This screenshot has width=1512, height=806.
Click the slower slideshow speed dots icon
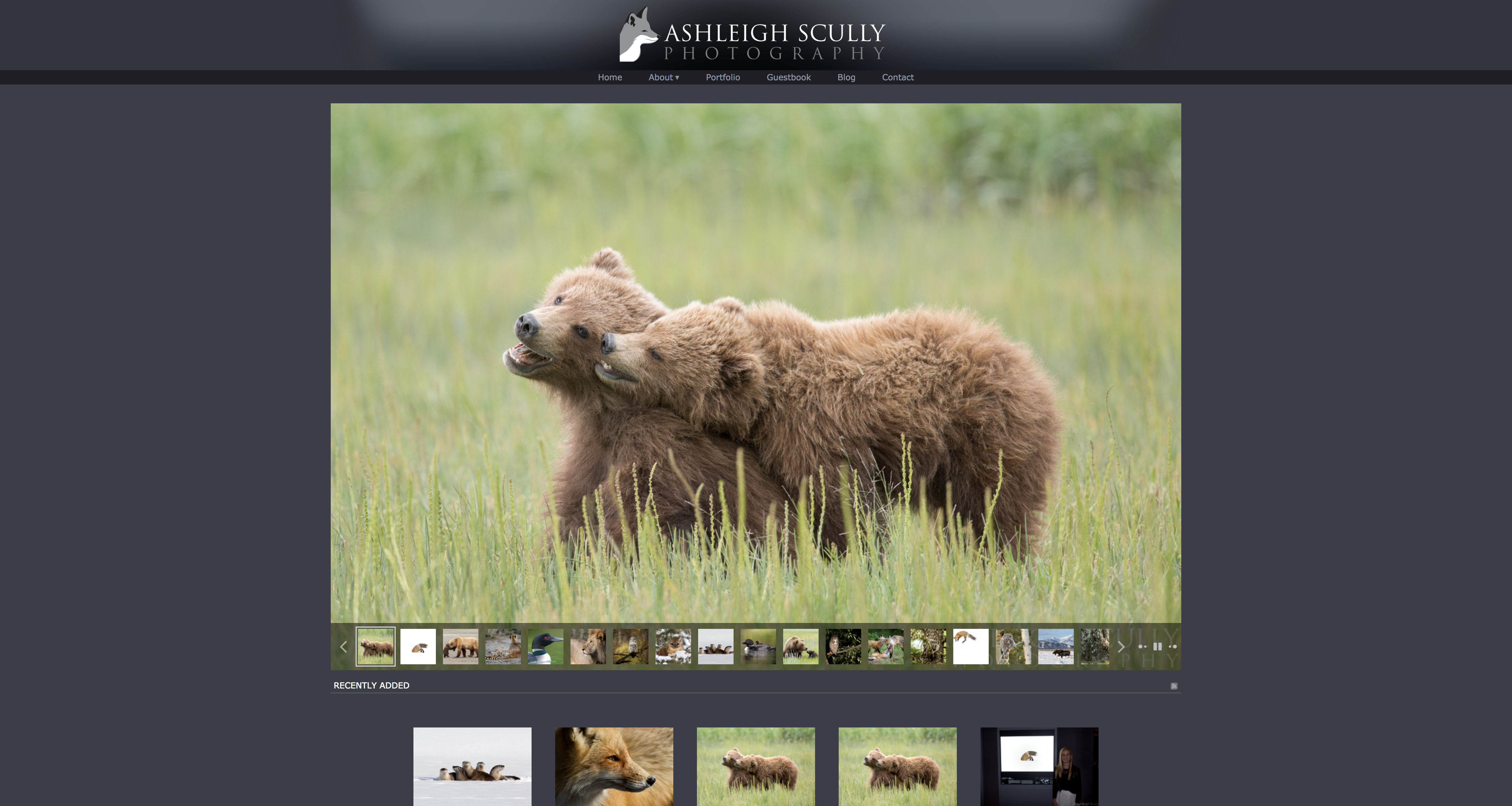(1142, 647)
